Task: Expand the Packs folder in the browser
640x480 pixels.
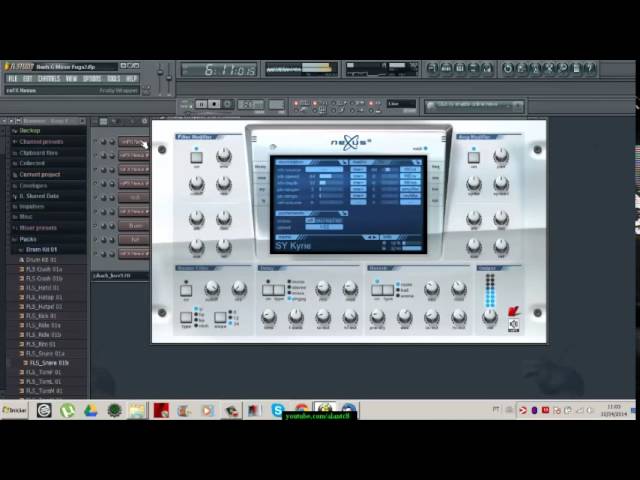Action: (27, 239)
